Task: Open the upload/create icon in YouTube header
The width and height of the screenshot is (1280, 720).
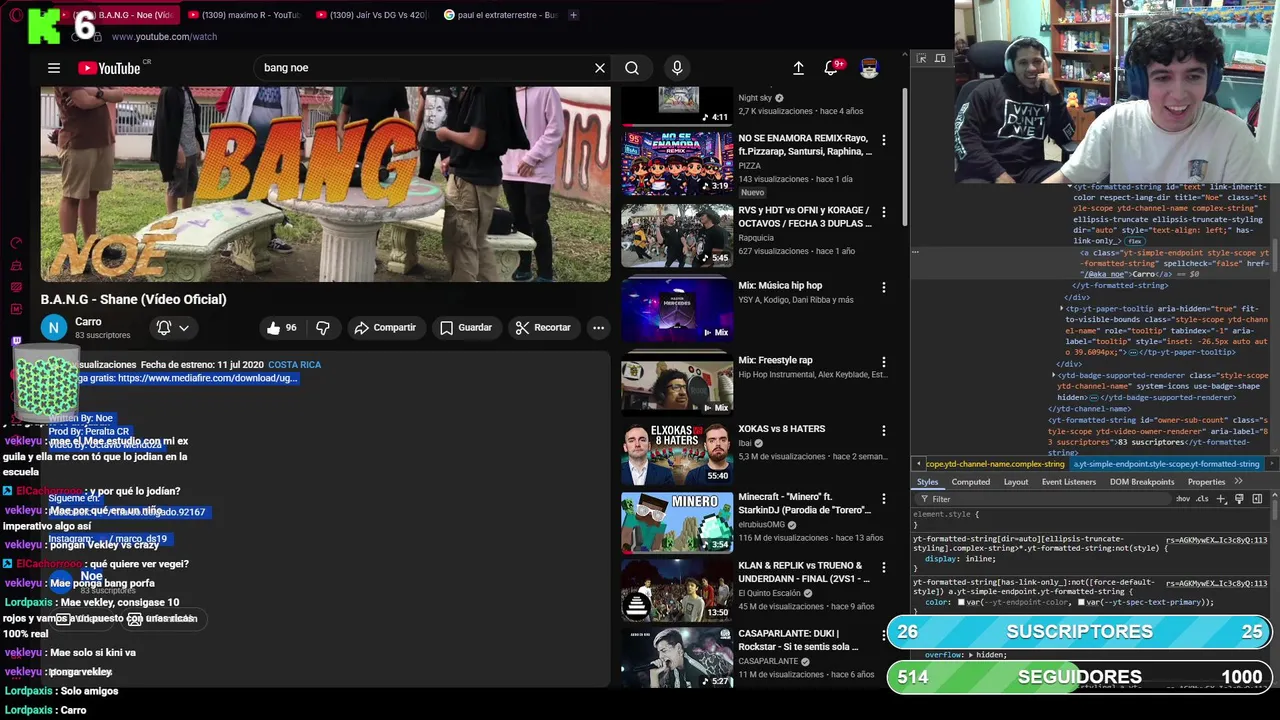Action: 798,68
